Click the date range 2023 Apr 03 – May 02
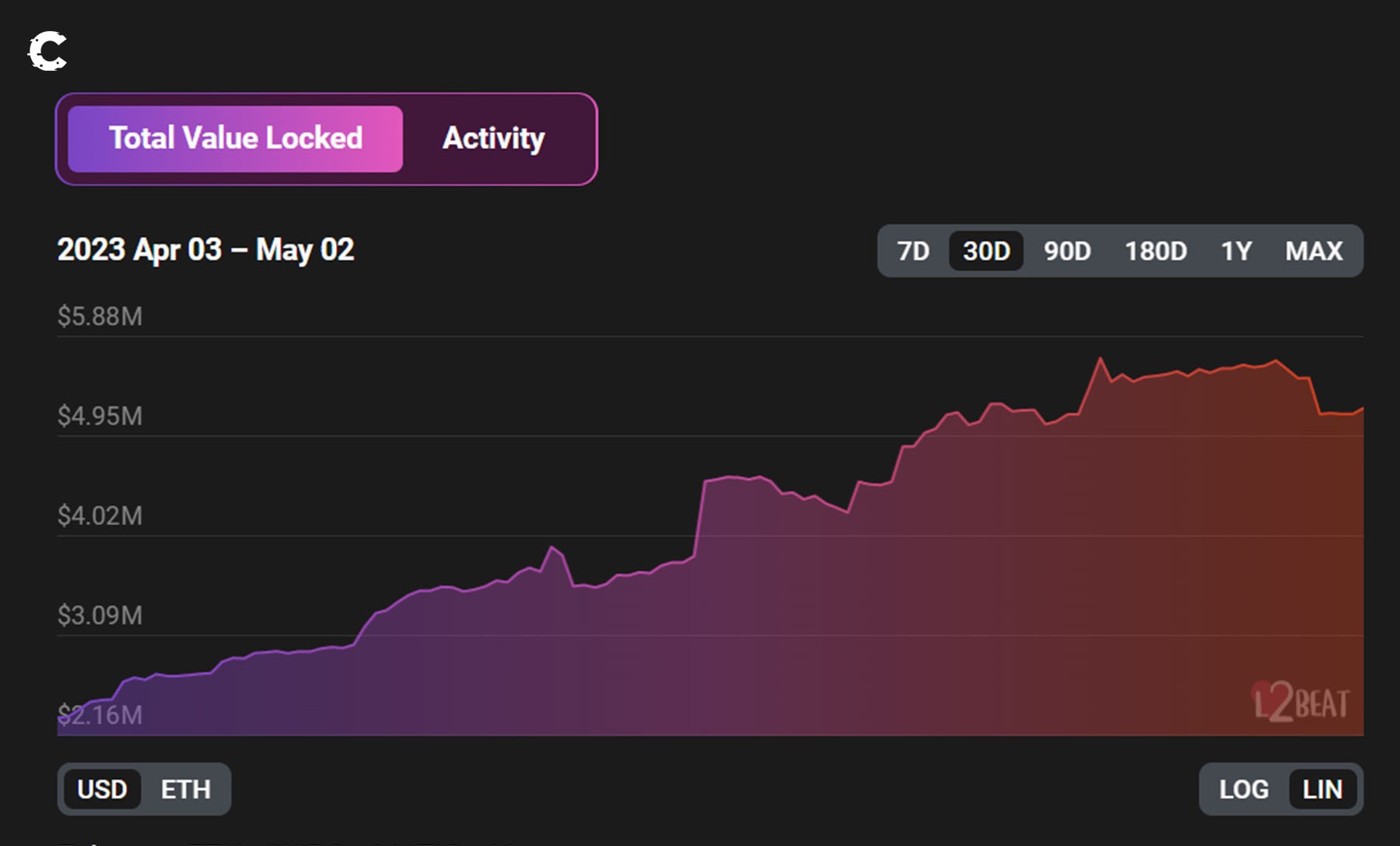Image resolution: width=1400 pixels, height=846 pixels. 205,250
